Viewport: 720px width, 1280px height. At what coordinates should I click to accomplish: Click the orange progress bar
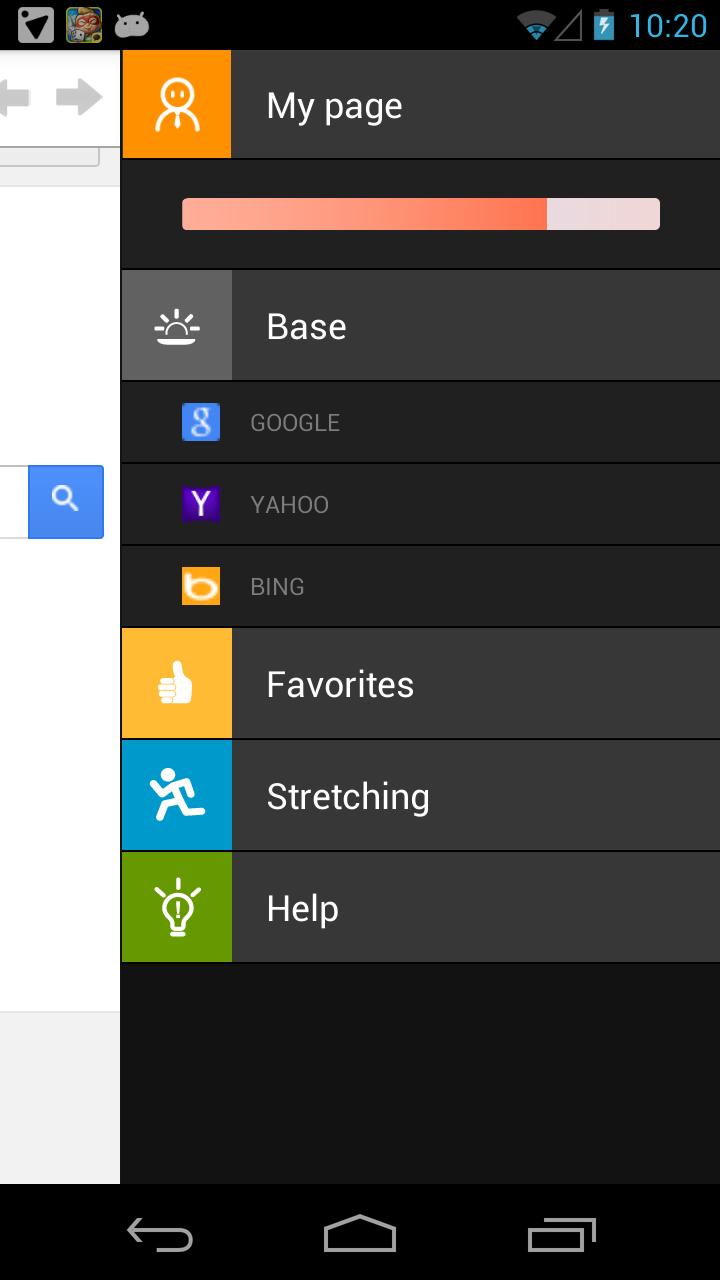(421, 214)
